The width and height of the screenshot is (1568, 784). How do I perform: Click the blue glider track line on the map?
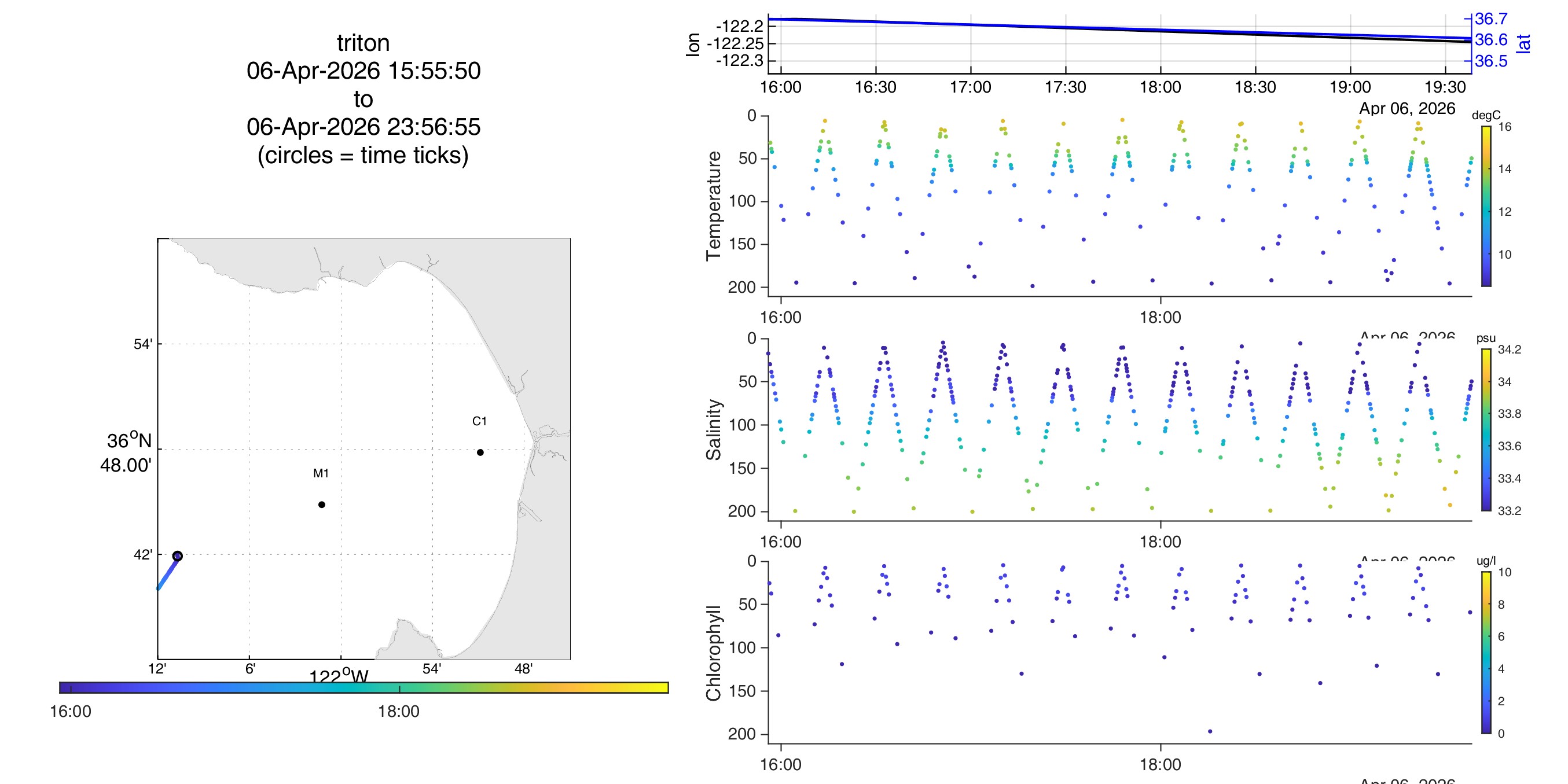pyautogui.click(x=168, y=573)
